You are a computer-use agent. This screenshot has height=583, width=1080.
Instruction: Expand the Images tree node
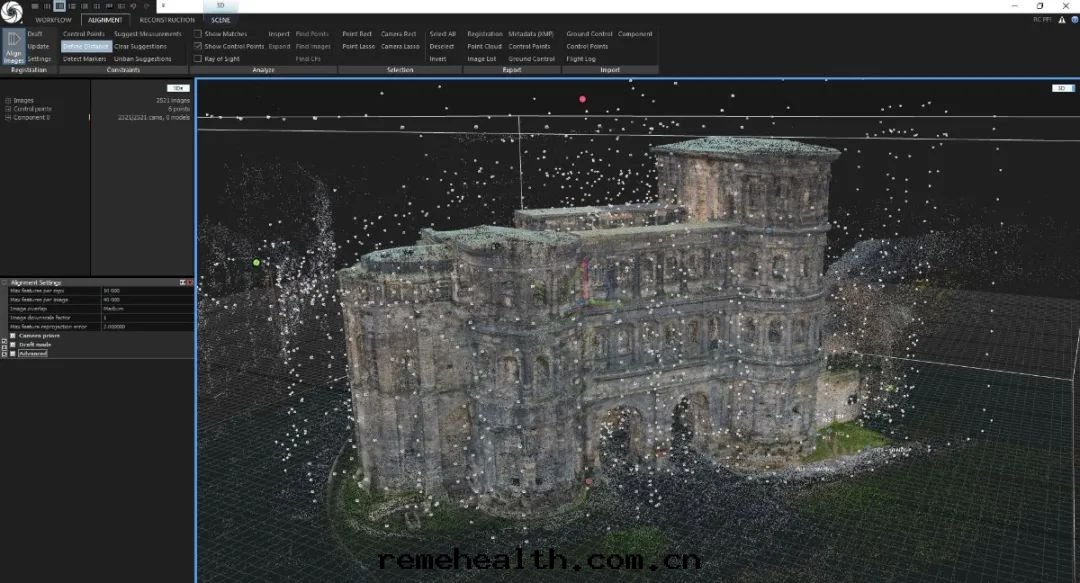tap(7, 100)
